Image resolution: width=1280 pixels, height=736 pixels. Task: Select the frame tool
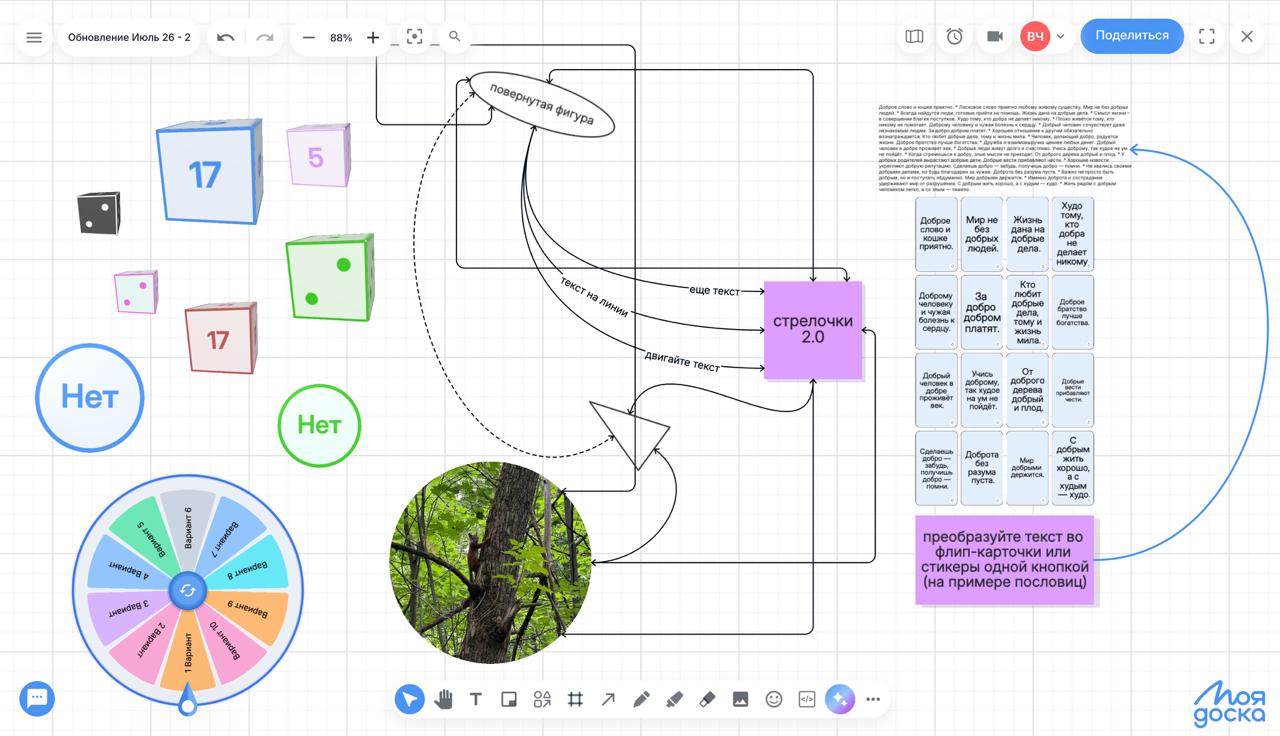575,699
